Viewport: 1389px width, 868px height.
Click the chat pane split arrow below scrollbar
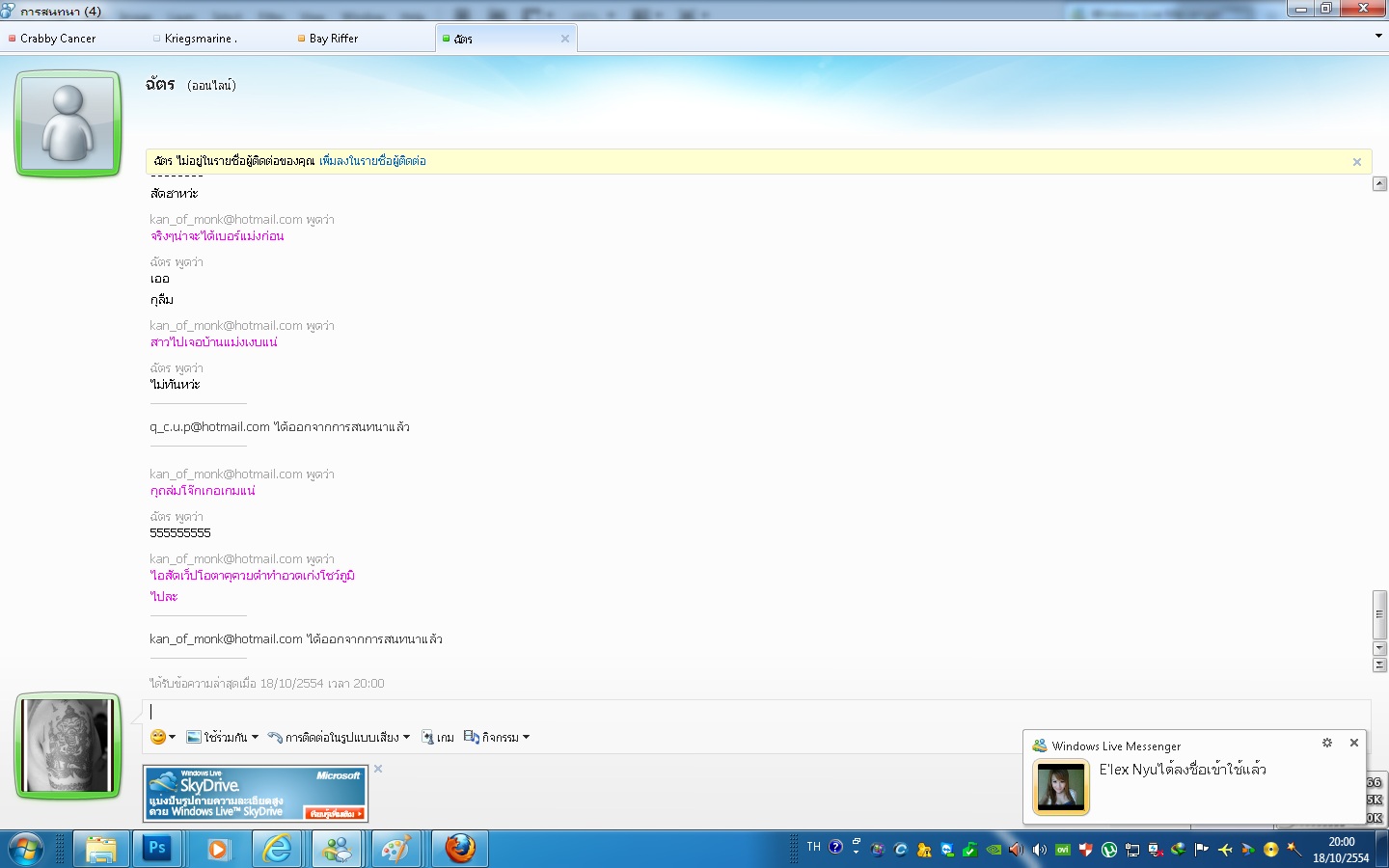point(1379,665)
